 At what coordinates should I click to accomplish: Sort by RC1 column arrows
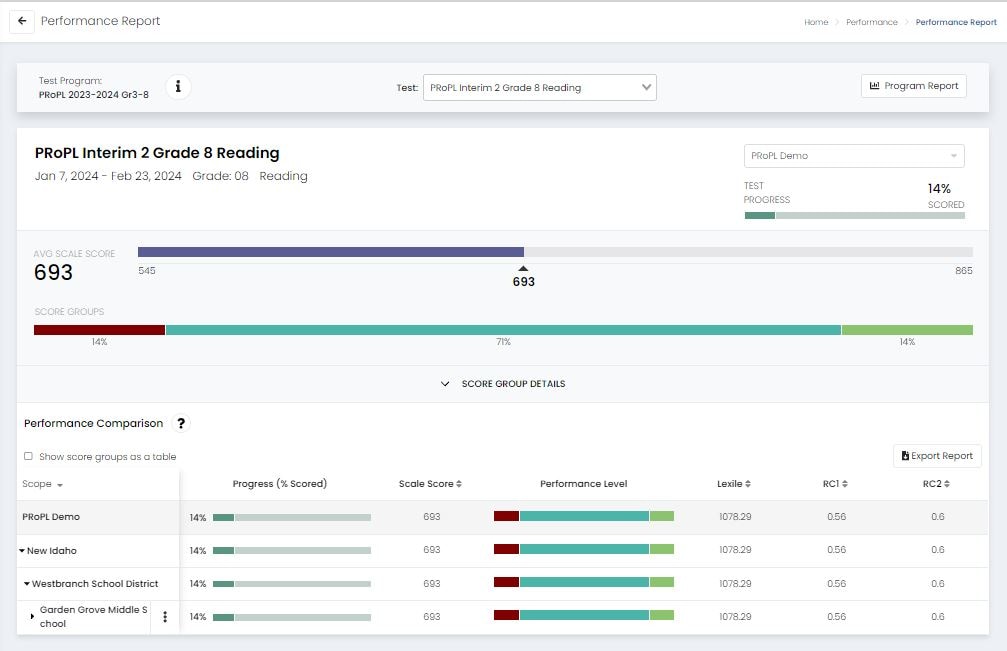click(x=844, y=484)
